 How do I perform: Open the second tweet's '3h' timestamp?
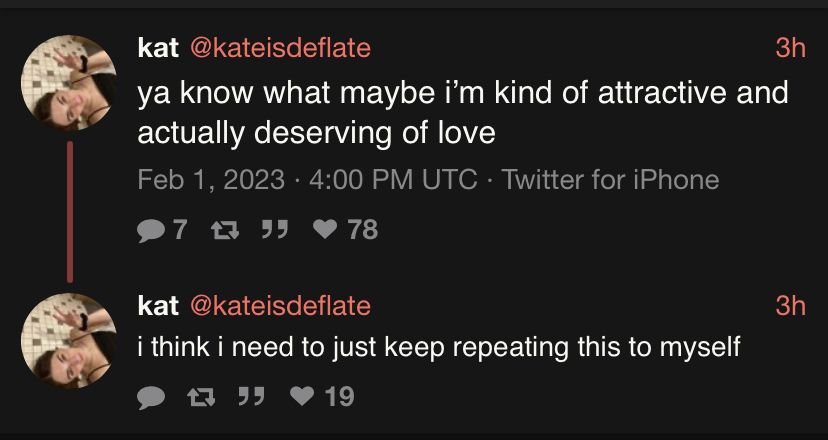click(x=790, y=304)
